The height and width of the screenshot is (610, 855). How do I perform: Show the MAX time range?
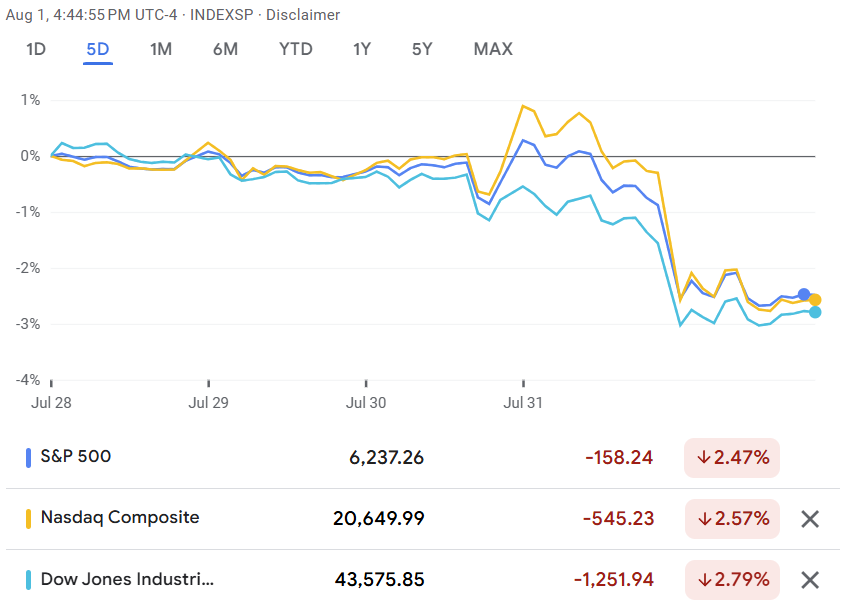point(493,50)
